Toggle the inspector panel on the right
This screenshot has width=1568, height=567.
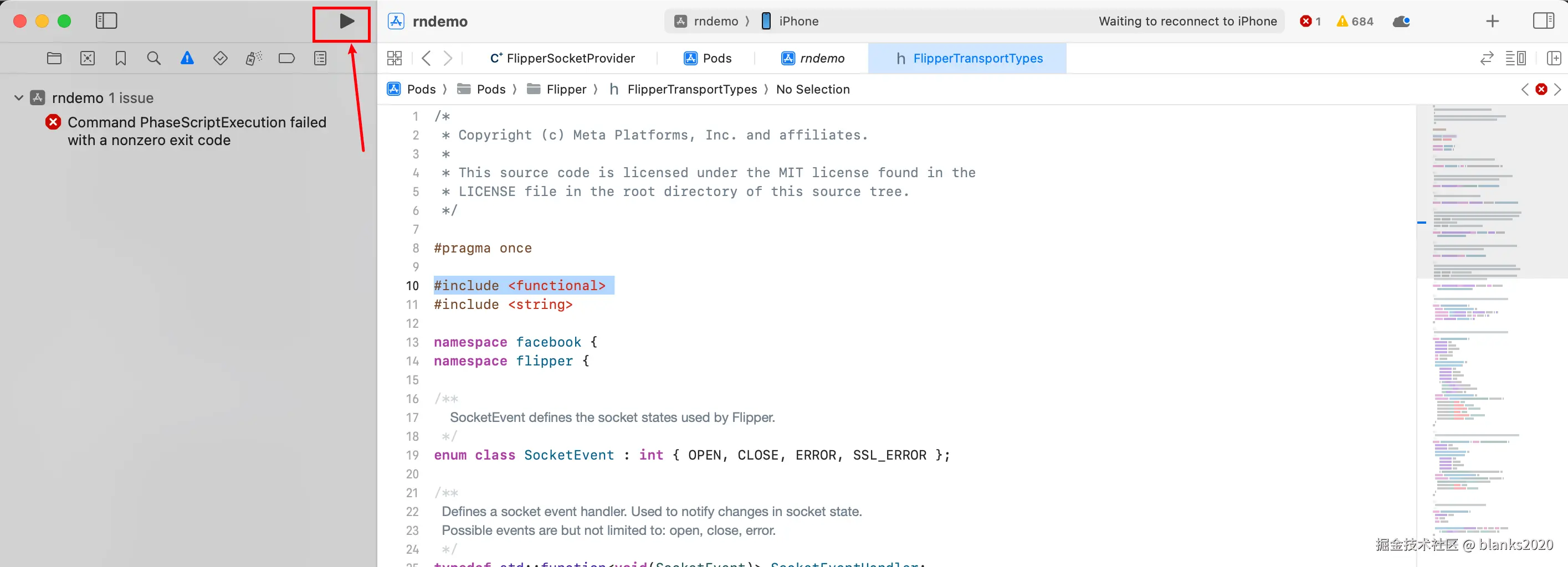tap(1543, 21)
